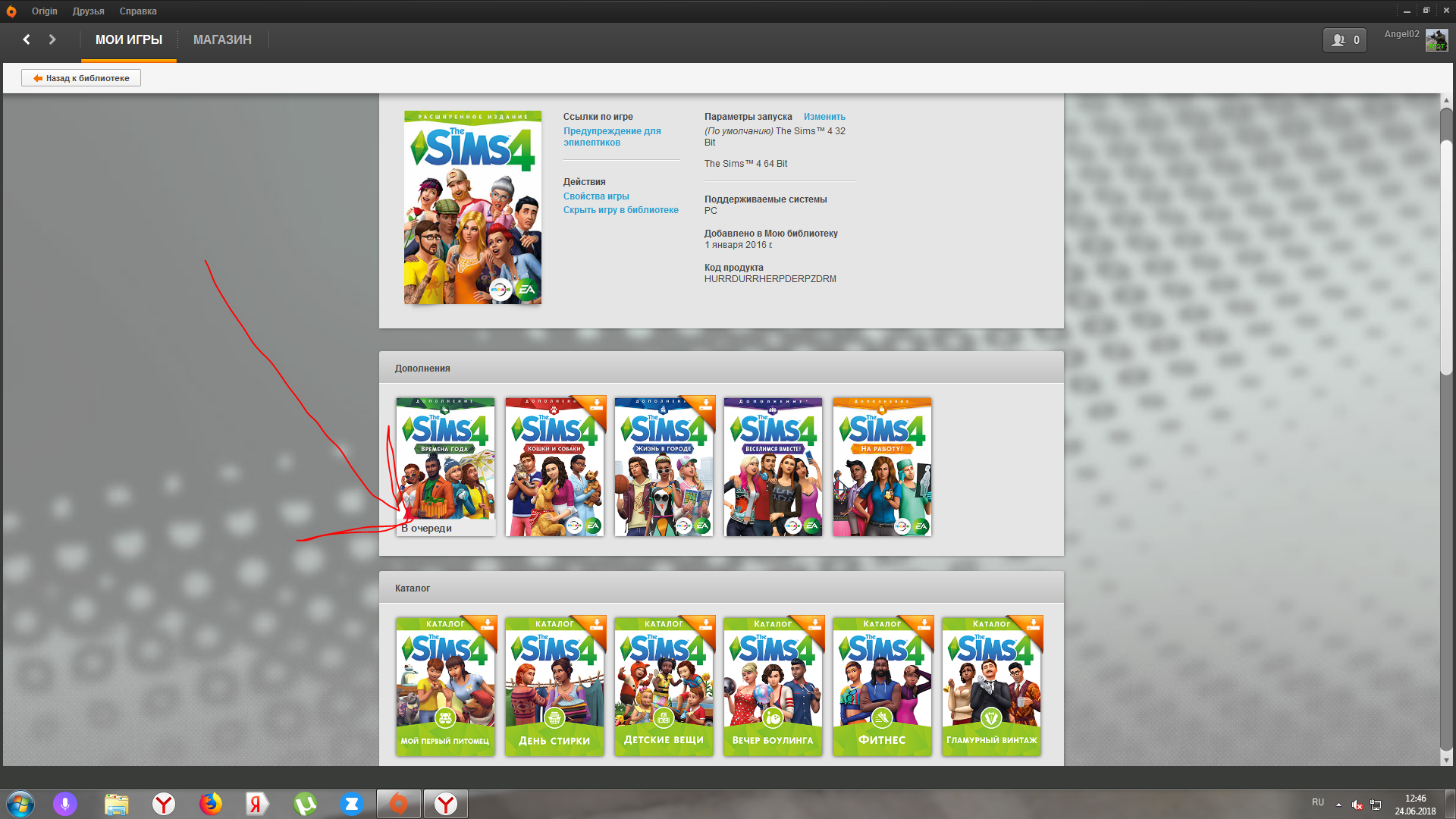Open the Друзья menu
This screenshot has width=1456, height=819.
(x=89, y=11)
